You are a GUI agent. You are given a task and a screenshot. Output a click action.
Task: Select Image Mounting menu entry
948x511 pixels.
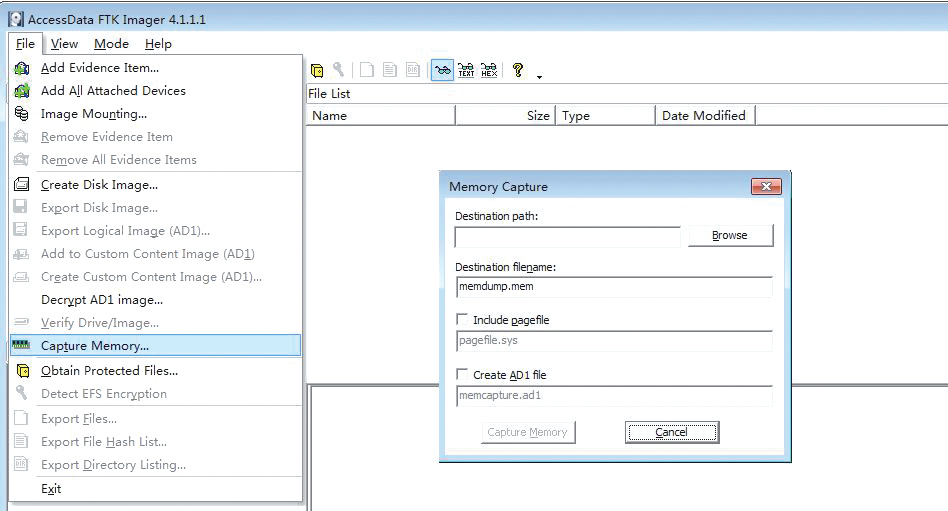[x=155, y=114]
